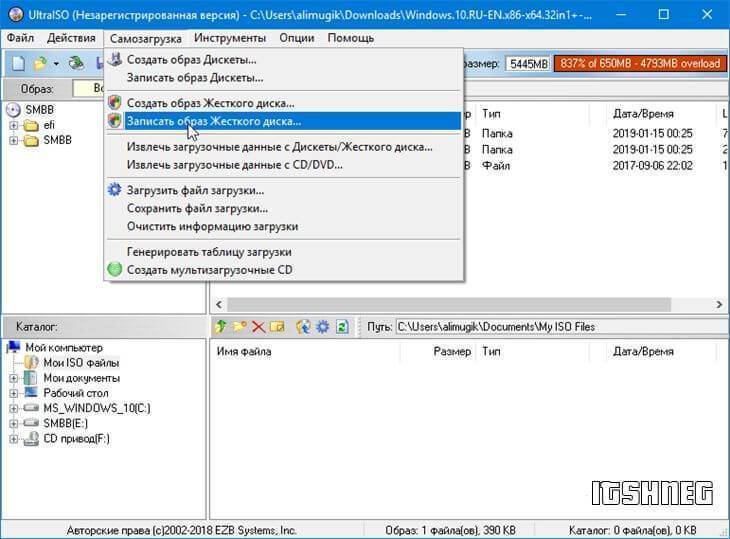Click the green refresh icon in lower toolbar
The width and height of the screenshot is (730, 539).
click(x=342, y=326)
